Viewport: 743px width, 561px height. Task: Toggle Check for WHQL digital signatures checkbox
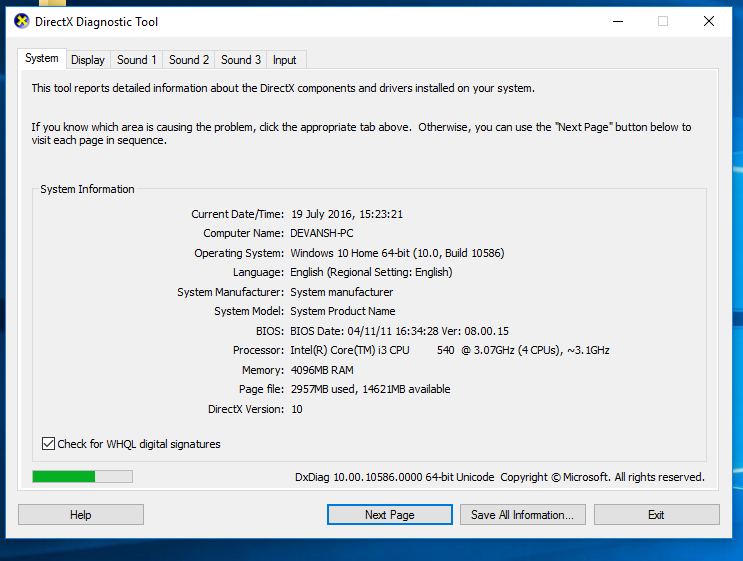pos(48,444)
